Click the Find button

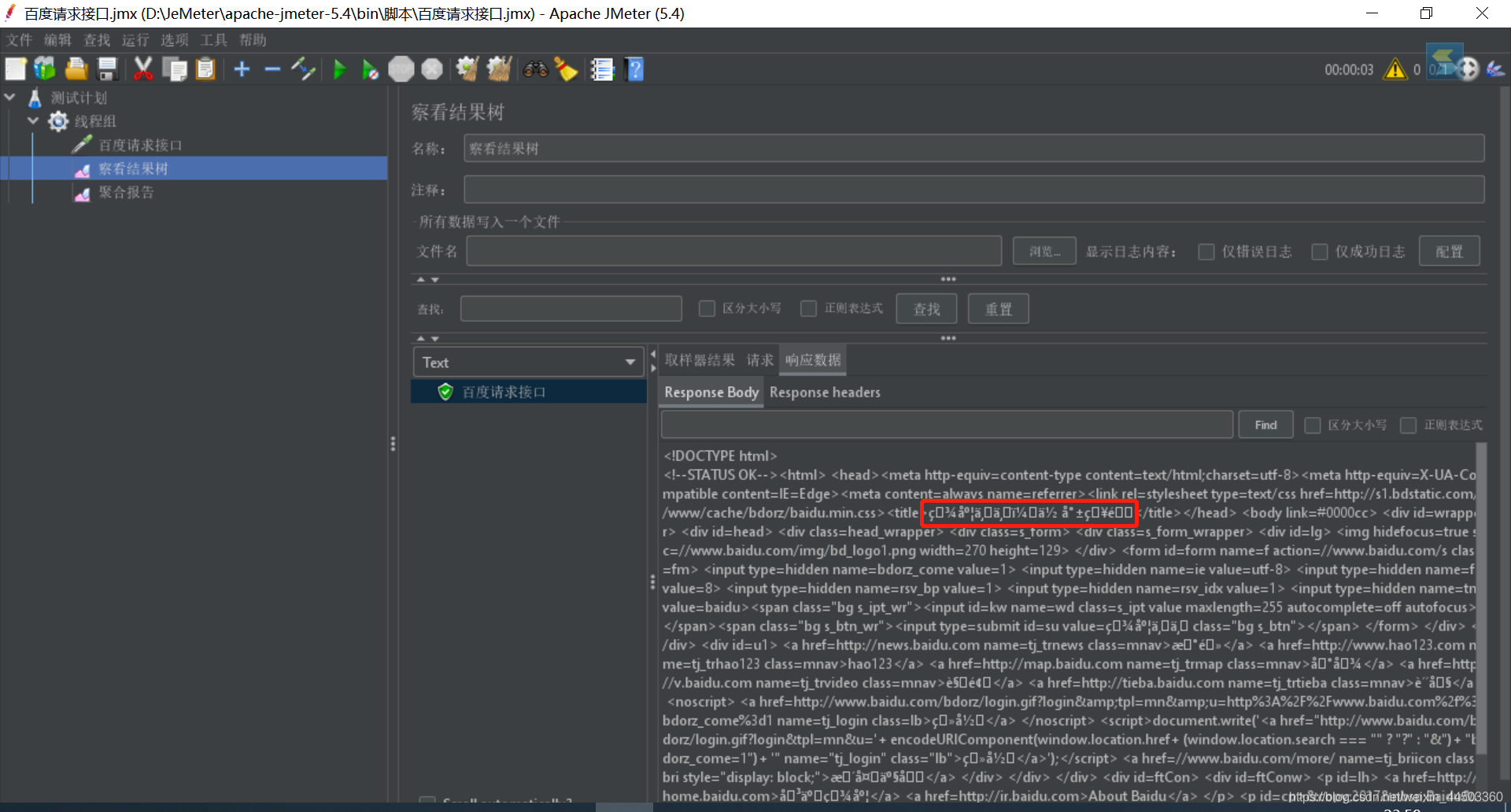click(x=1265, y=425)
